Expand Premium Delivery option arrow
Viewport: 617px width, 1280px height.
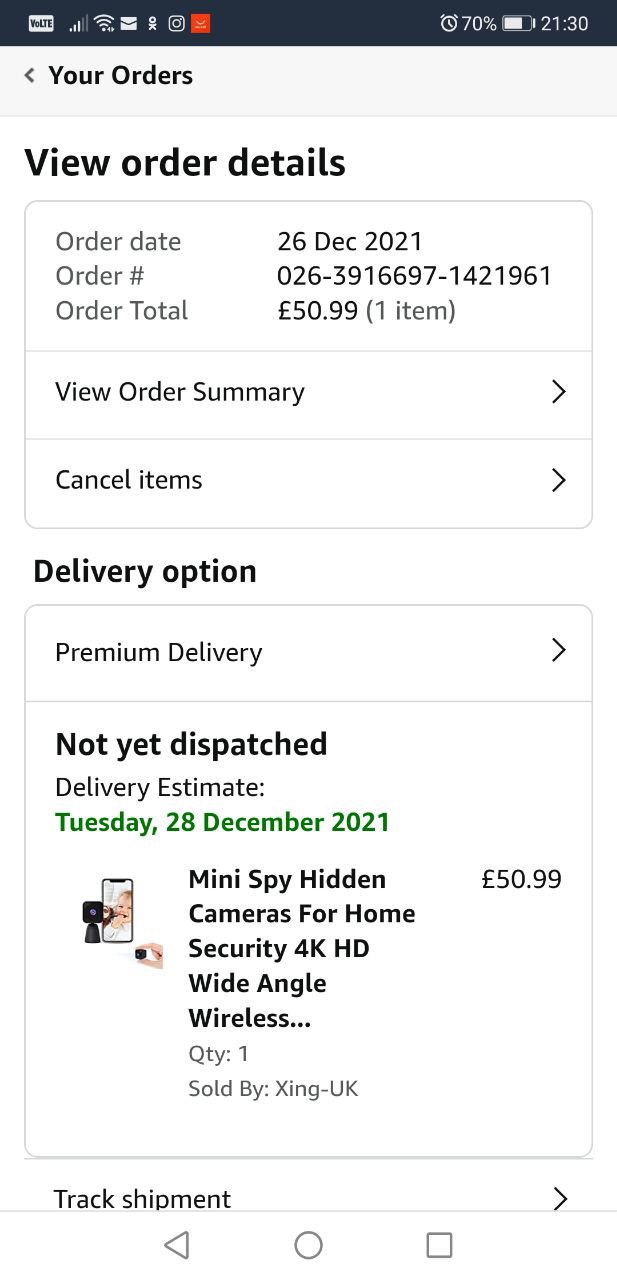(x=559, y=651)
